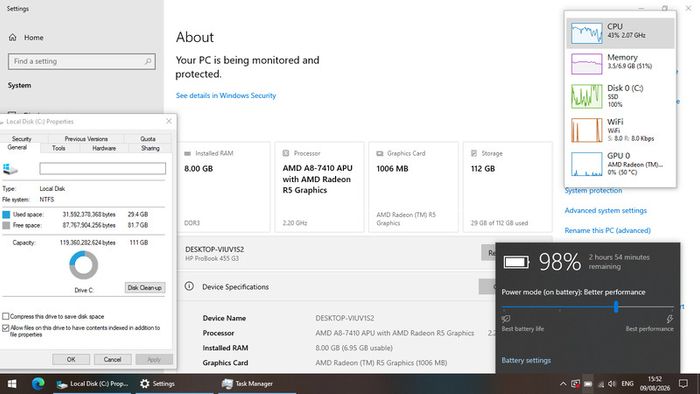Viewport: 700px width, 394px height.
Task: Switch to Local Disk (C:) Properties taskbar item
Action: click(93, 384)
